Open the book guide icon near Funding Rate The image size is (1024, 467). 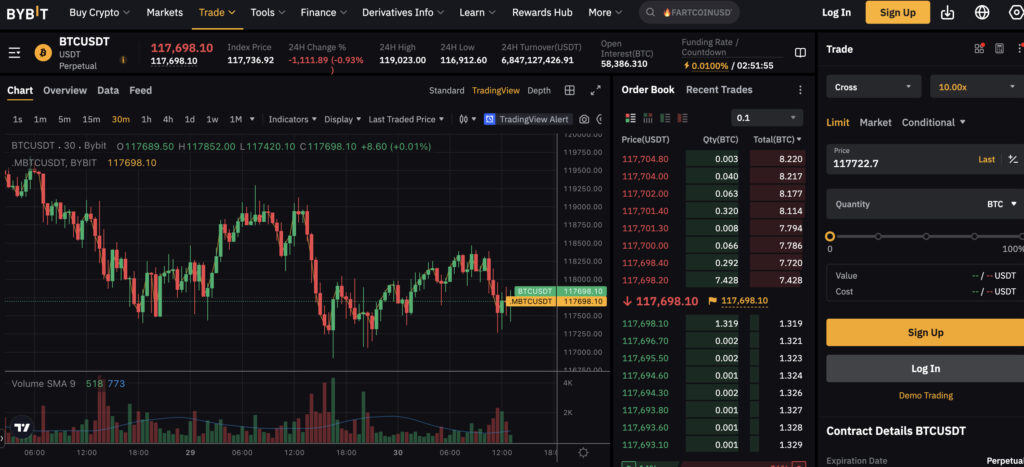800,53
